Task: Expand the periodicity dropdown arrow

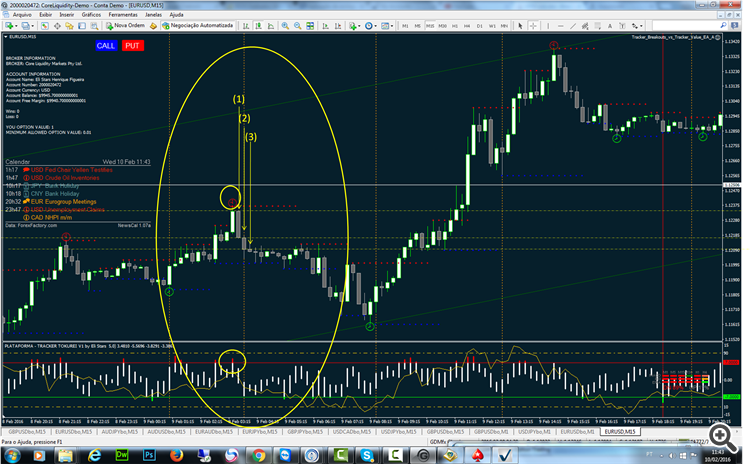Action: pos(375,26)
